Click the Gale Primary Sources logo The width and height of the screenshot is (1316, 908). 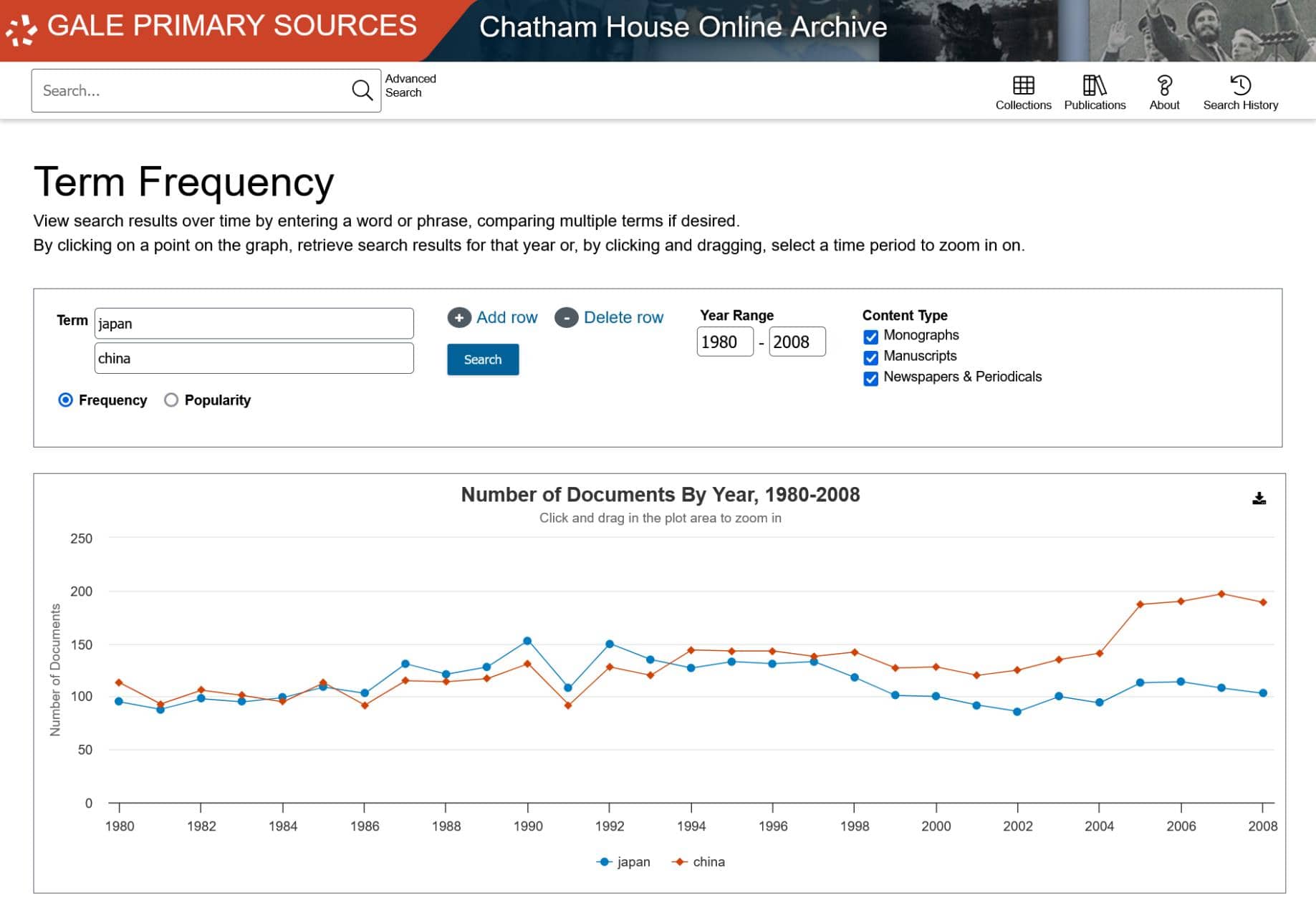[x=211, y=26]
